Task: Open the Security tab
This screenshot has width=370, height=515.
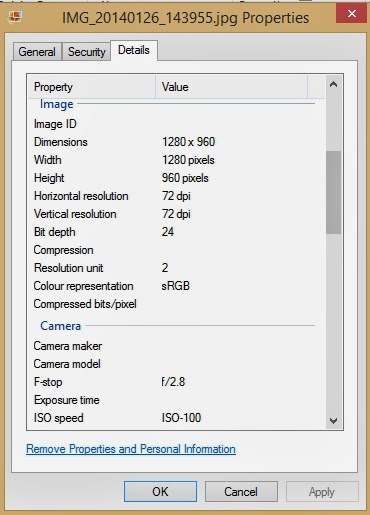Action: pos(87,52)
